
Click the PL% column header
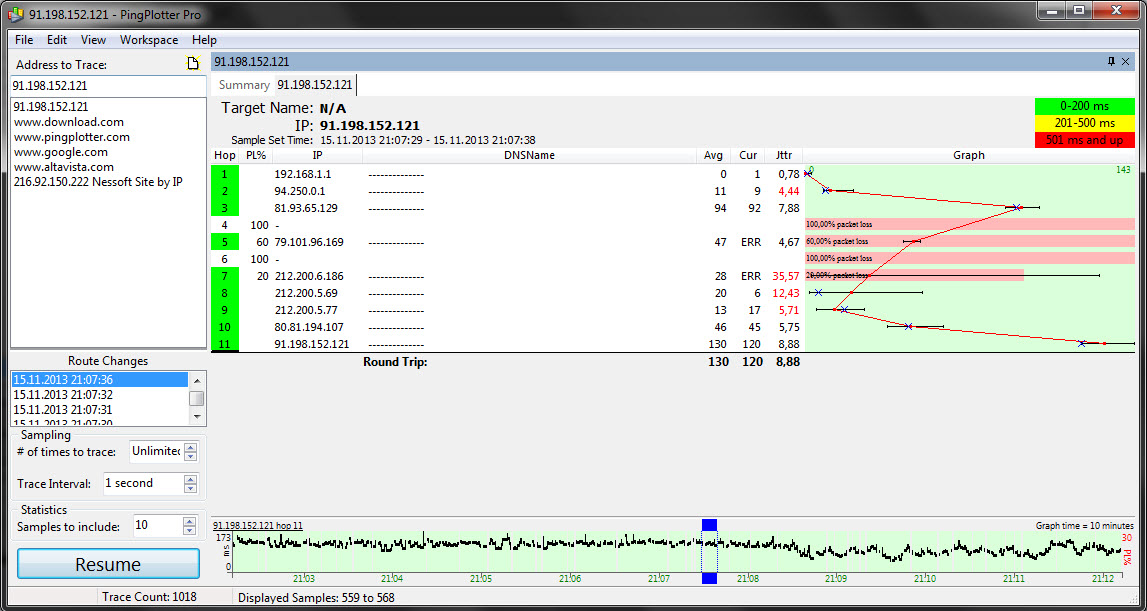coord(255,155)
